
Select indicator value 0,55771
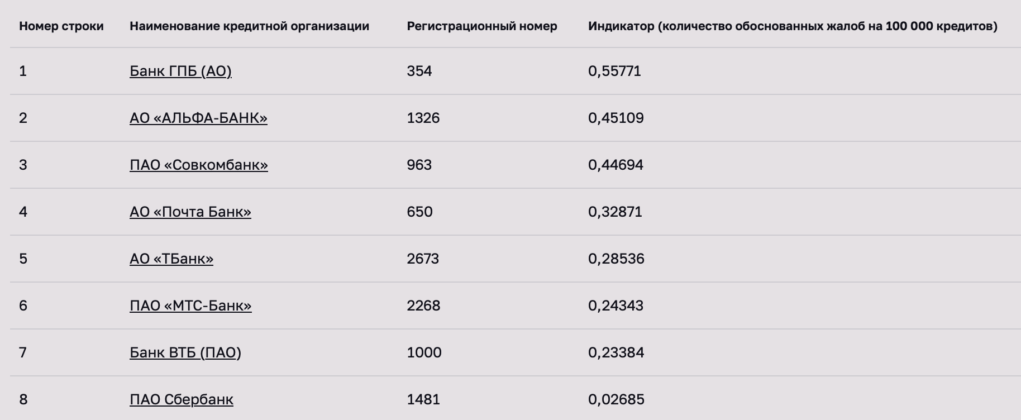click(x=615, y=71)
